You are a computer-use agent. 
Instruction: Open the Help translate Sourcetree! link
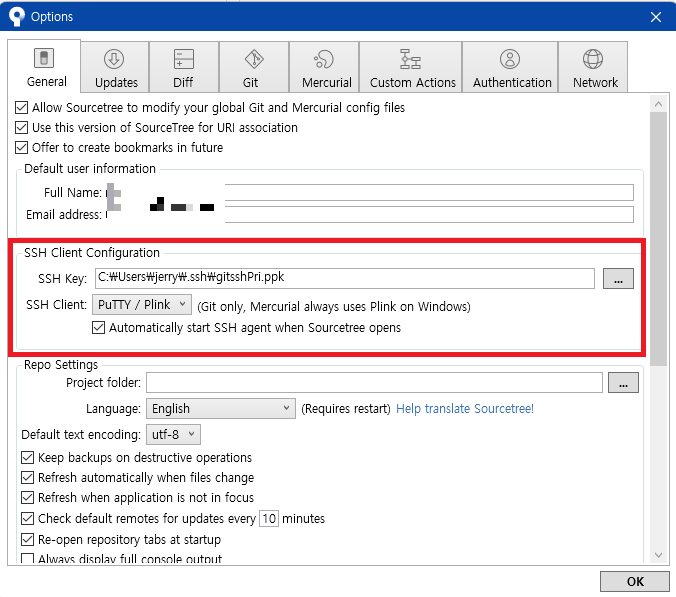465,408
